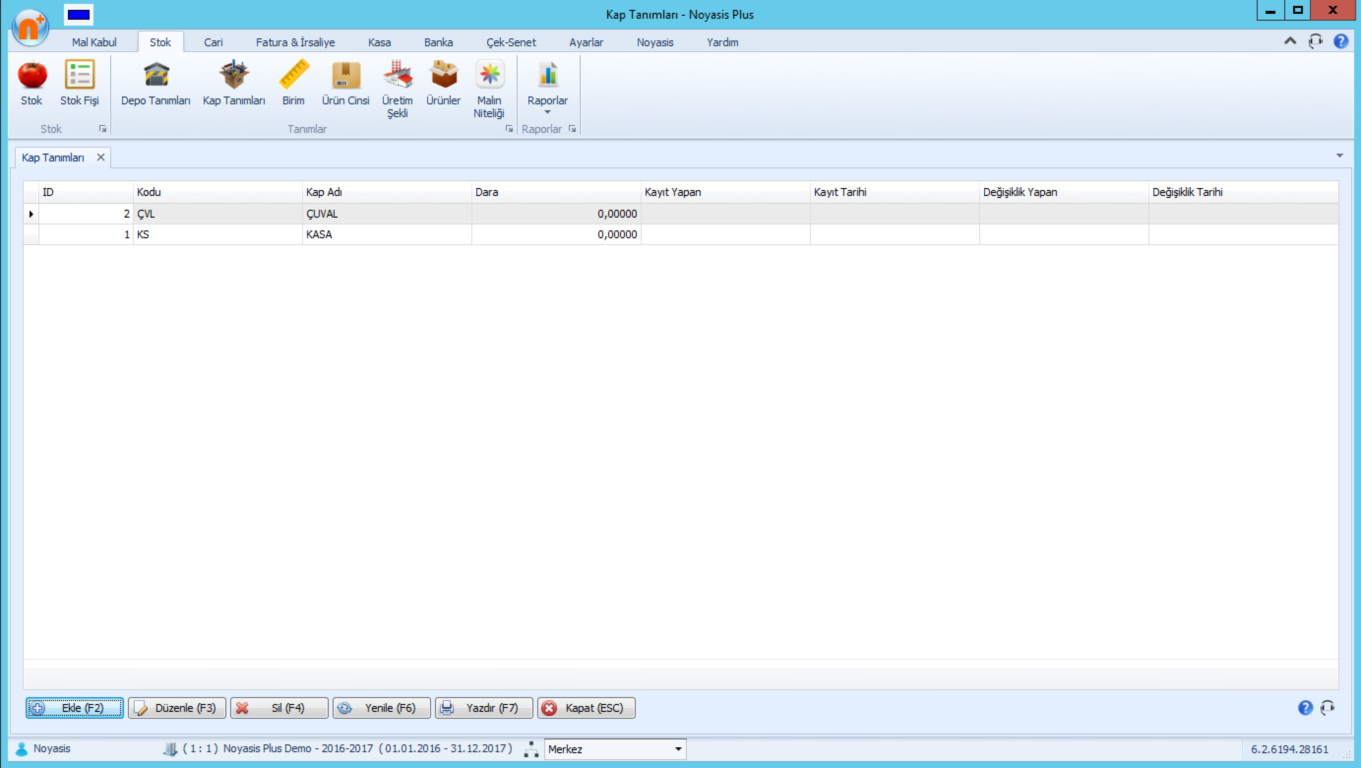Open the tab list dropdown arrow at right
Screen dimensions: 1361x768
point(1340,156)
